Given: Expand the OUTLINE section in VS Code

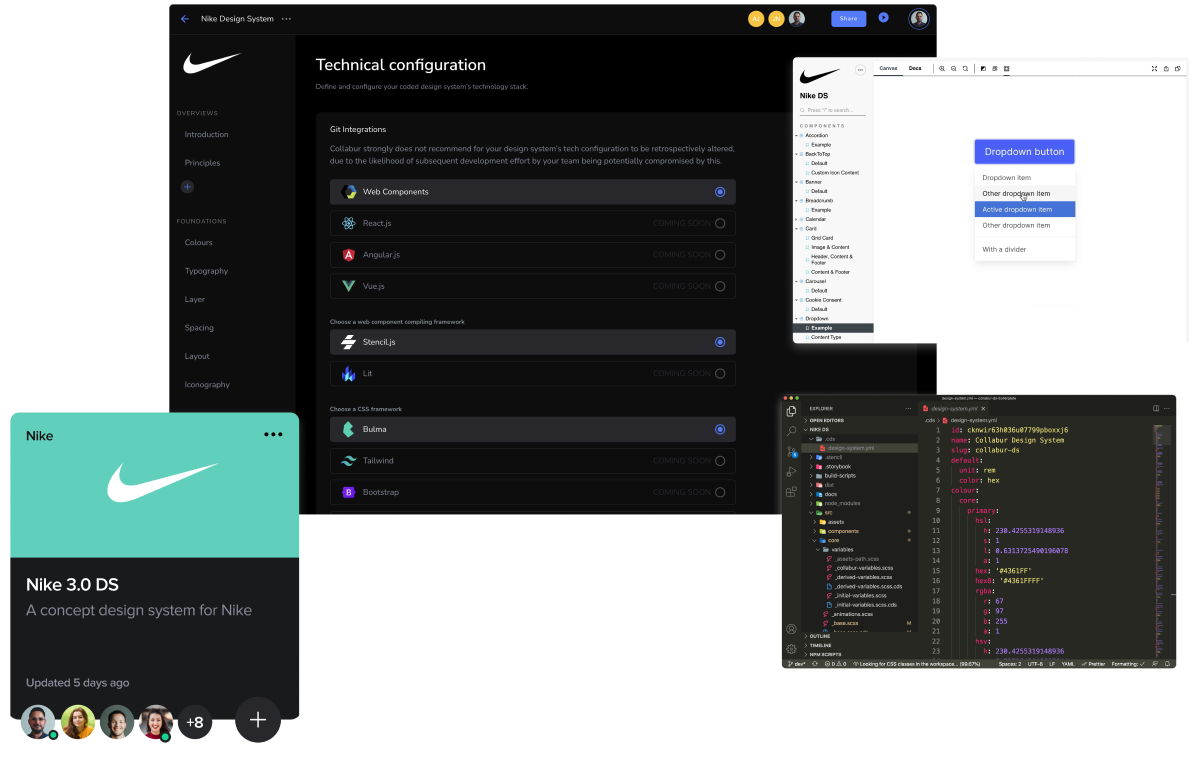Looking at the screenshot, I should click(816, 636).
